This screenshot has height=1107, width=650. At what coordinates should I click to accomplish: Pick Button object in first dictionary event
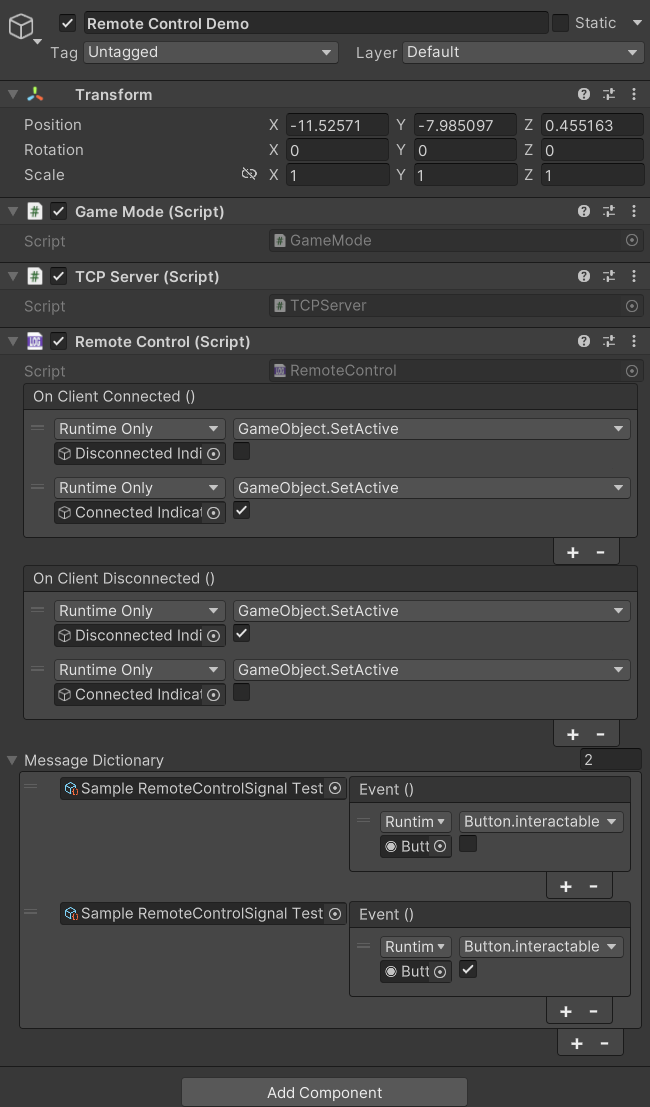click(x=440, y=846)
